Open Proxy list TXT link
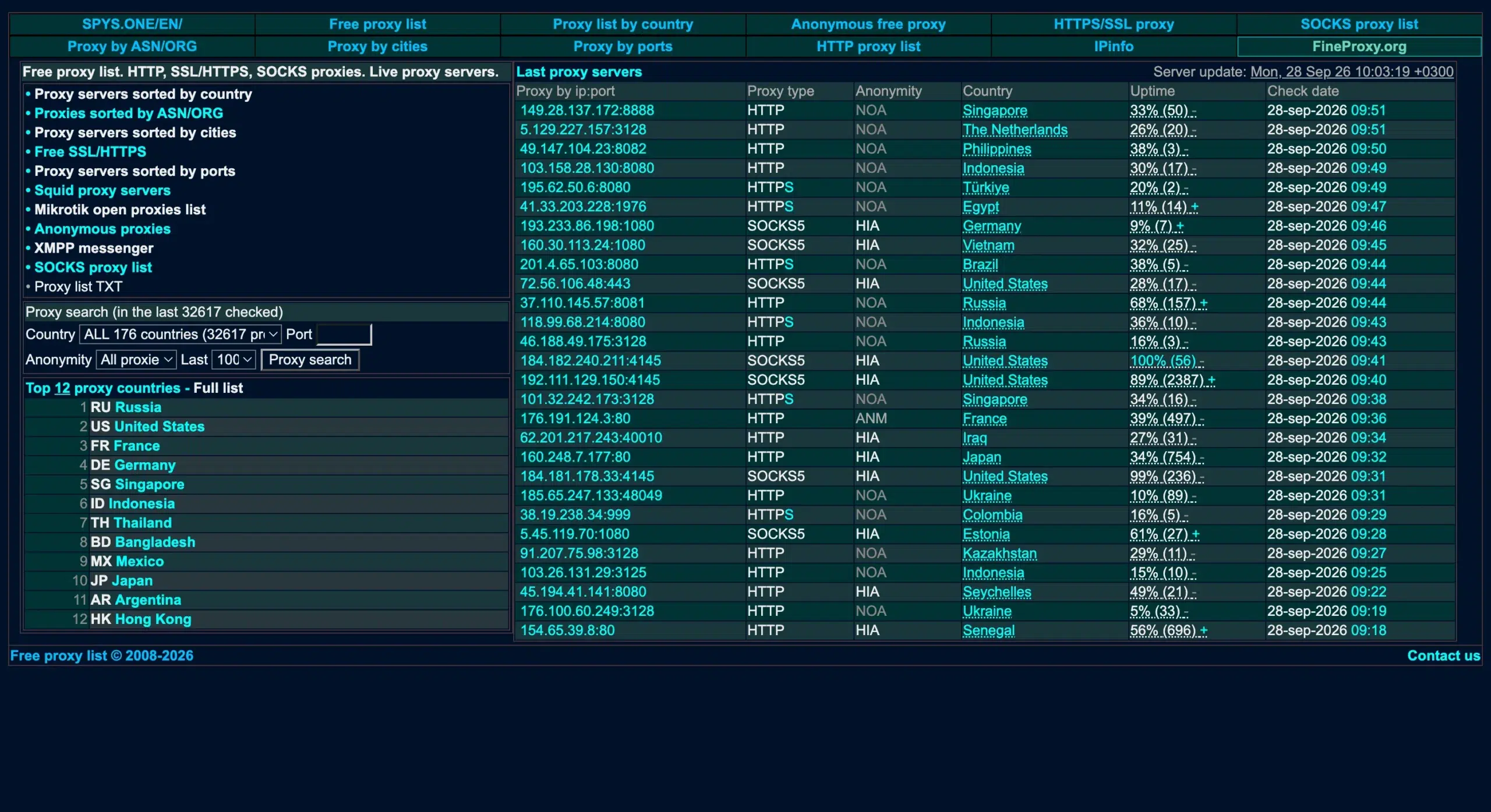The width and height of the screenshot is (1491, 812). point(78,287)
